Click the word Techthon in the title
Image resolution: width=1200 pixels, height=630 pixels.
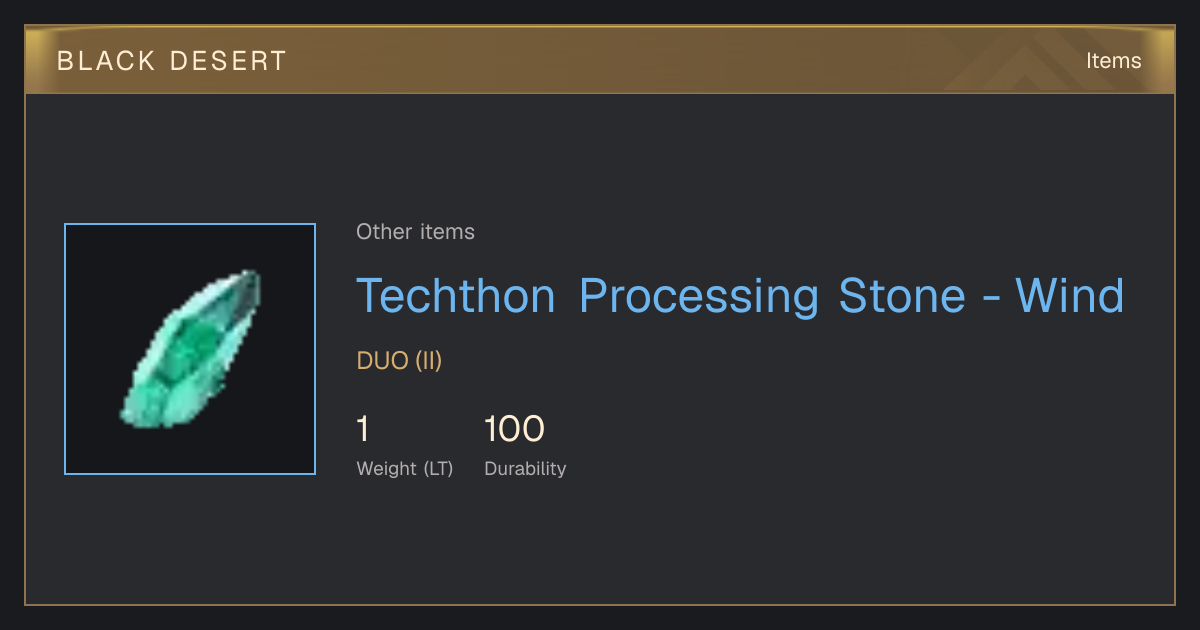(456, 296)
